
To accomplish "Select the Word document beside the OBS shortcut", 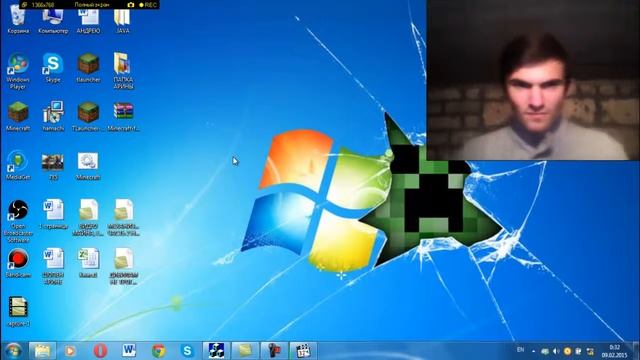I will coord(53,214).
